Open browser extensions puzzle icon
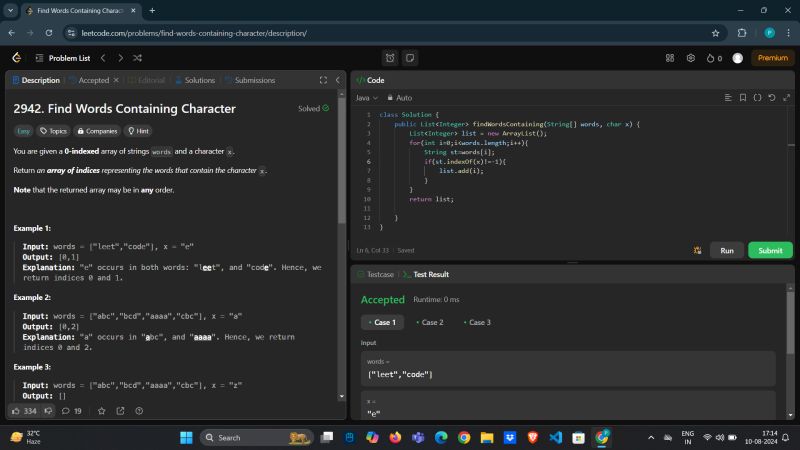Viewport: 800px width, 450px height. point(742,33)
